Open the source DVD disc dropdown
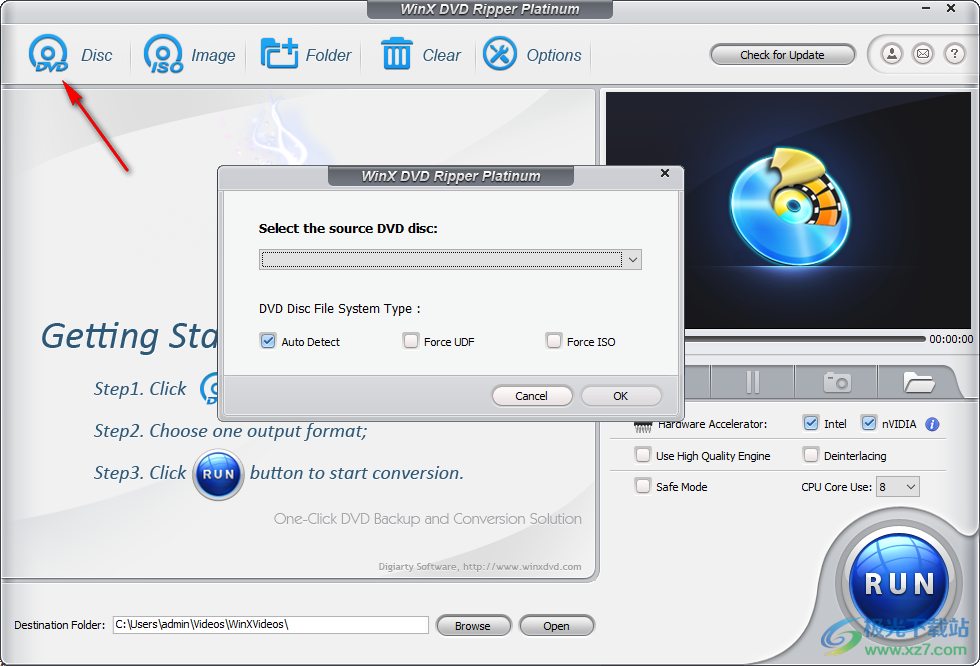980x666 pixels. tap(632, 259)
